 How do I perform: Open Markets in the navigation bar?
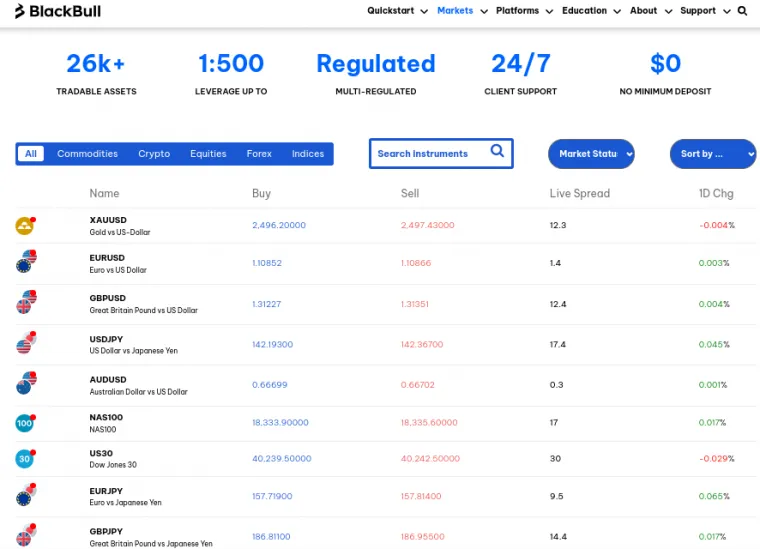455,11
